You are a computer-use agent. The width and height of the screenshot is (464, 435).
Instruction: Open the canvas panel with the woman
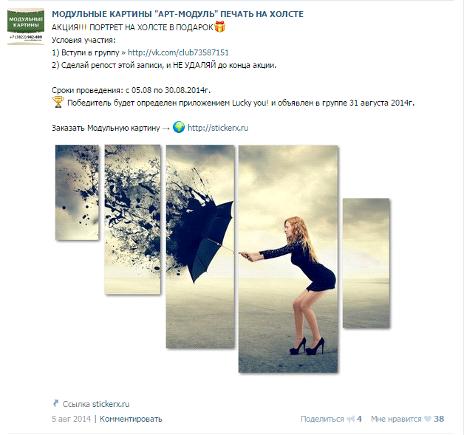pyautogui.click(x=288, y=259)
